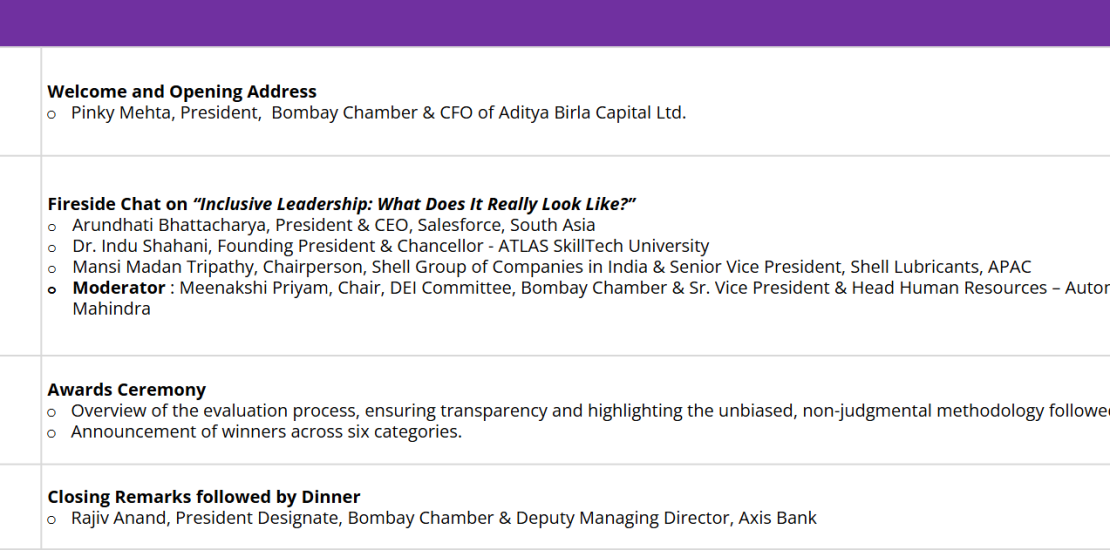Click the word 'Mahindra' on the wrapped line
The height and width of the screenshot is (550, 1110).
click(111, 309)
